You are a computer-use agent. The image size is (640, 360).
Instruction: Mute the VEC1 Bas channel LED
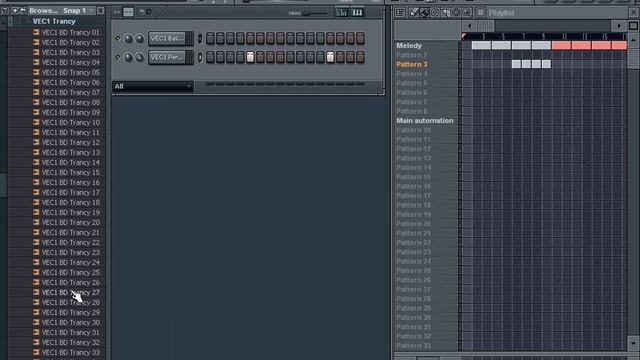pyautogui.click(x=118, y=38)
